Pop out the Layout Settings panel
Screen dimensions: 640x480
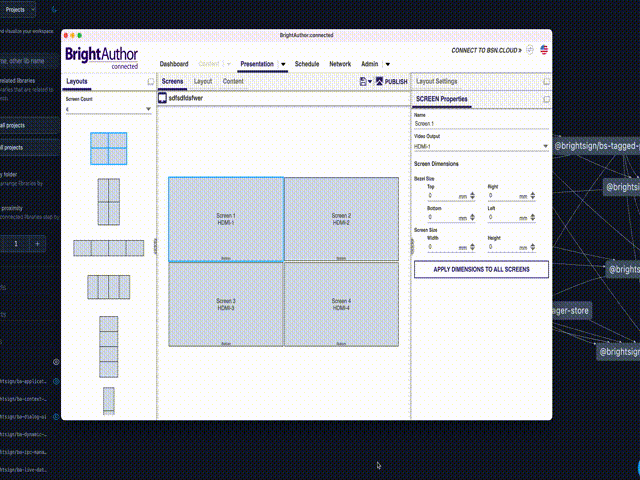pyautogui.click(x=546, y=82)
